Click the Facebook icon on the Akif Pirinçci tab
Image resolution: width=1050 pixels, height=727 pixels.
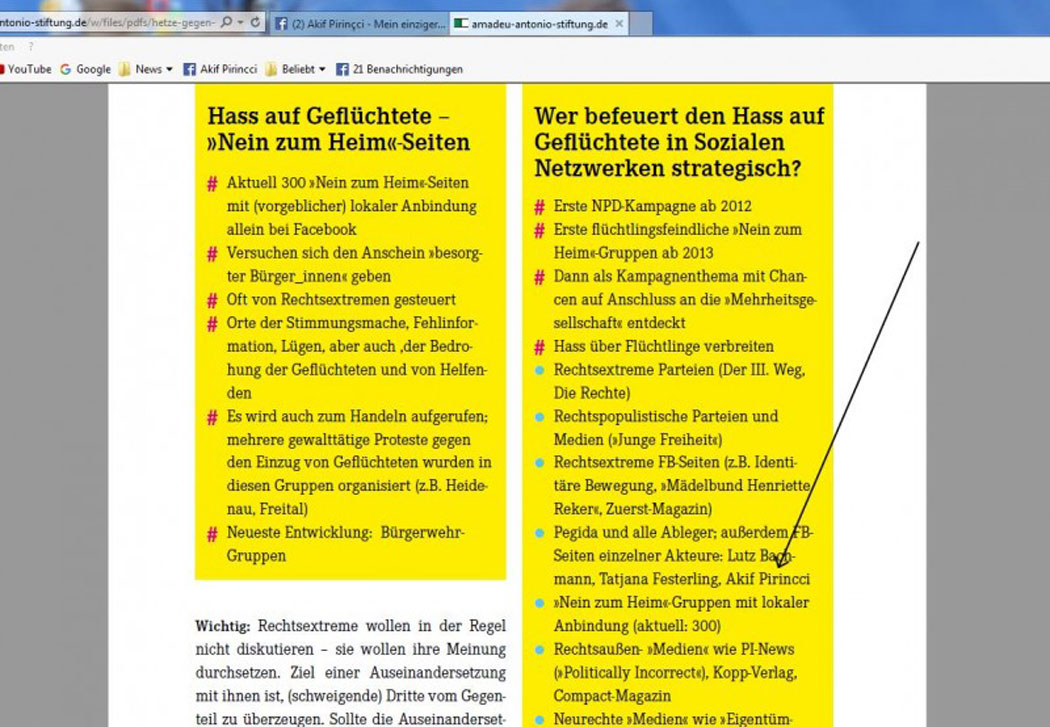click(282, 24)
